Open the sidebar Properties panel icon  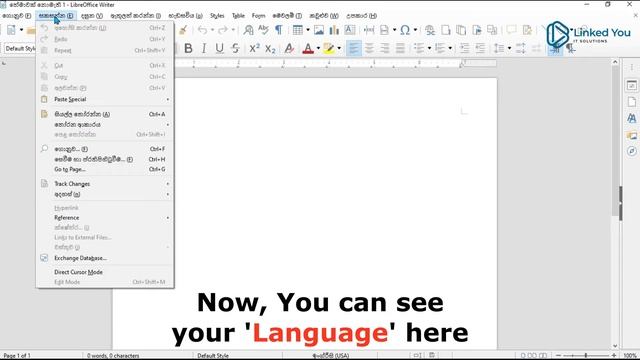click(x=631, y=85)
